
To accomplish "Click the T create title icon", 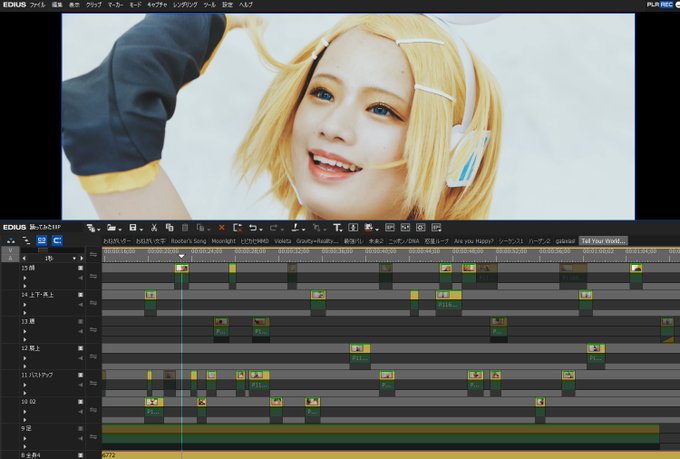I will [337, 228].
